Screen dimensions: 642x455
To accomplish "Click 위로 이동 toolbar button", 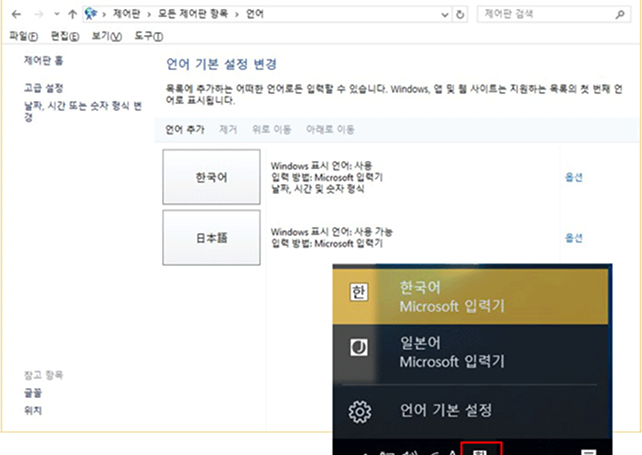I will click(x=271, y=130).
